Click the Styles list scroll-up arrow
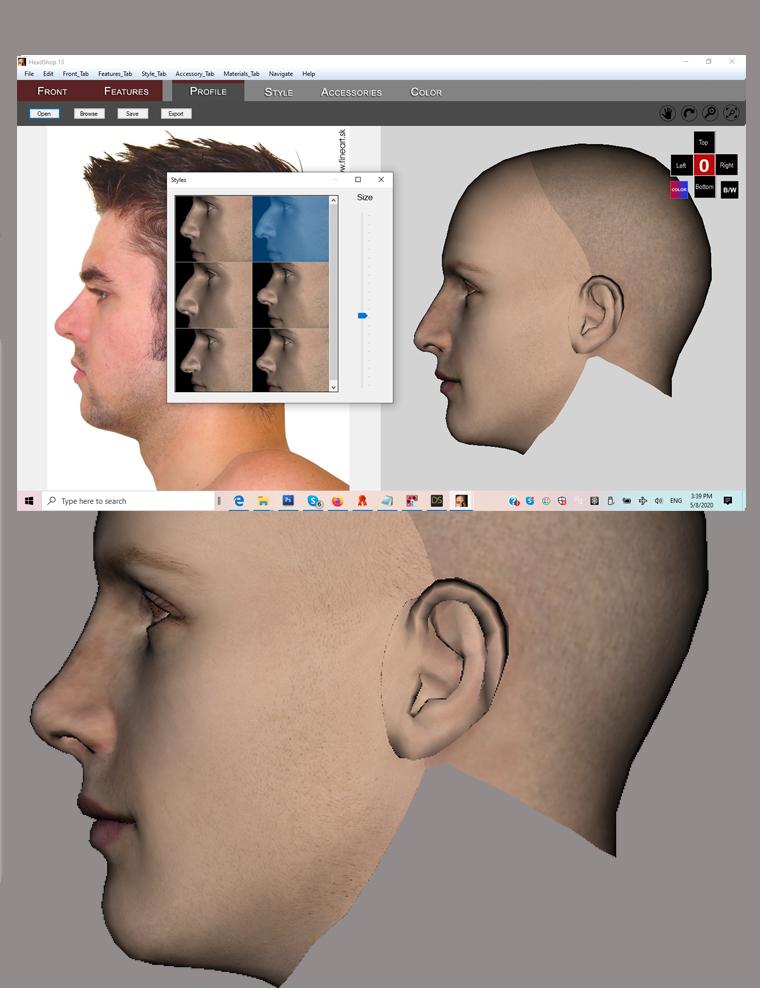760x988 pixels. pos(333,200)
